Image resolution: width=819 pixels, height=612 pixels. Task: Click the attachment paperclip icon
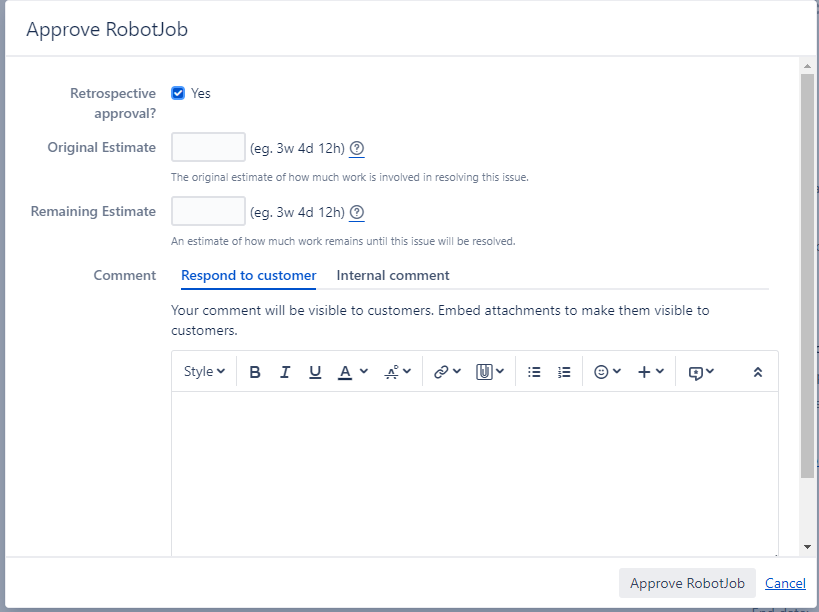[x=490, y=372]
